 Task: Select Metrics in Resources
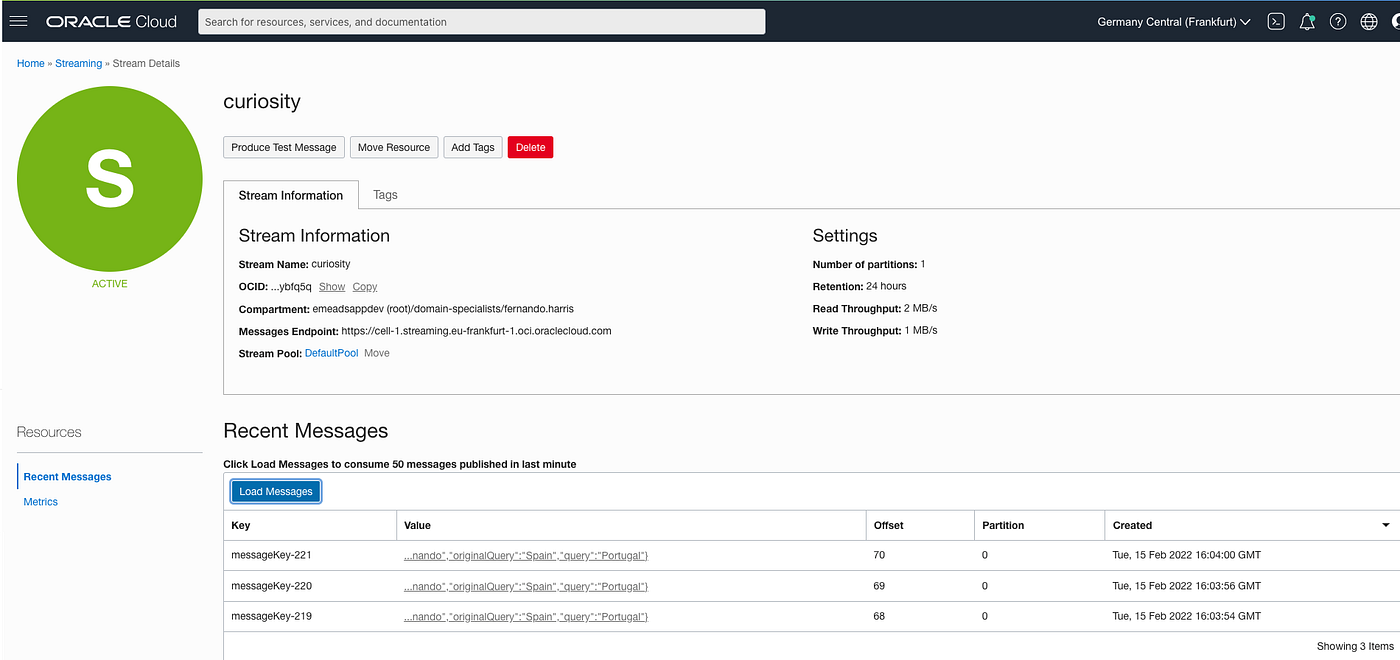[41, 502]
